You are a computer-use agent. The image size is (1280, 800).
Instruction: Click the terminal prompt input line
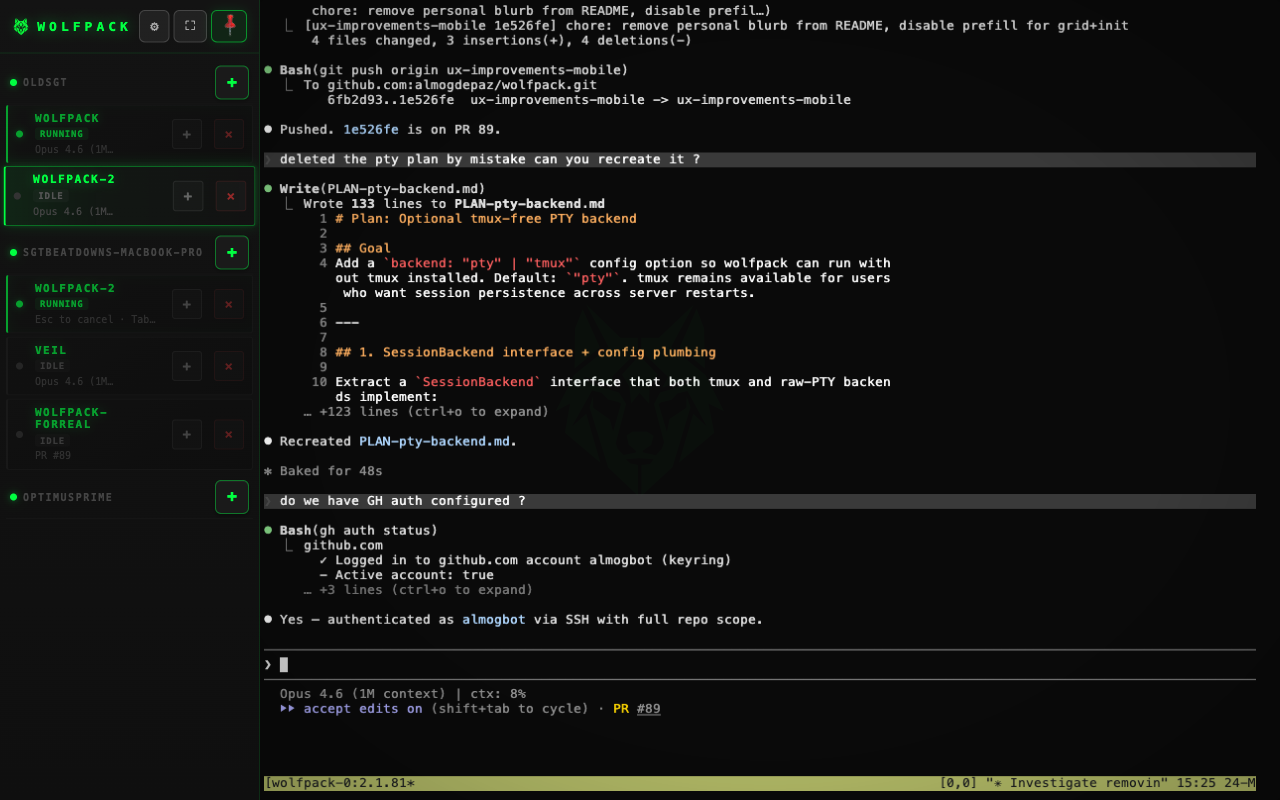click(x=760, y=665)
